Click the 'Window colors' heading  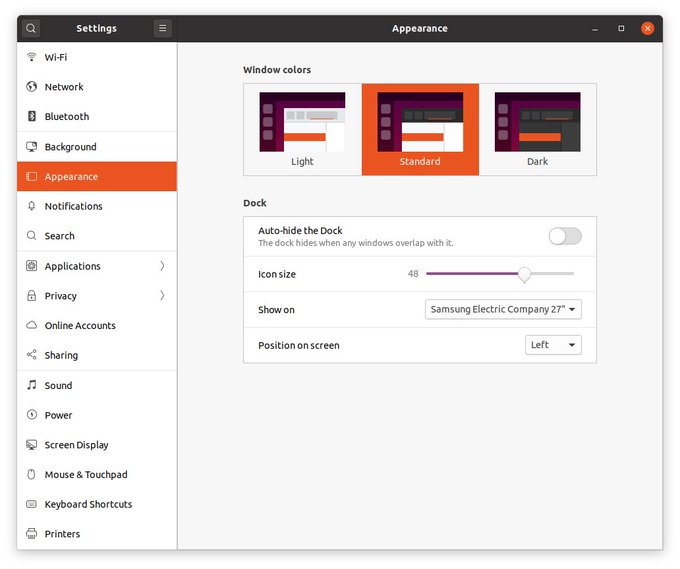click(x=277, y=69)
